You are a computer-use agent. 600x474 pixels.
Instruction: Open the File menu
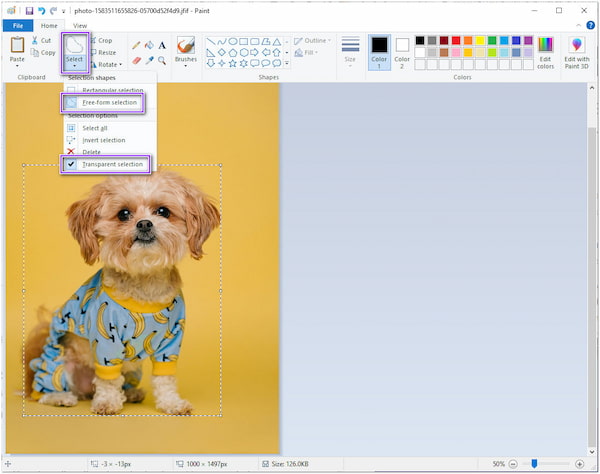pyautogui.click(x=18, y=26)
